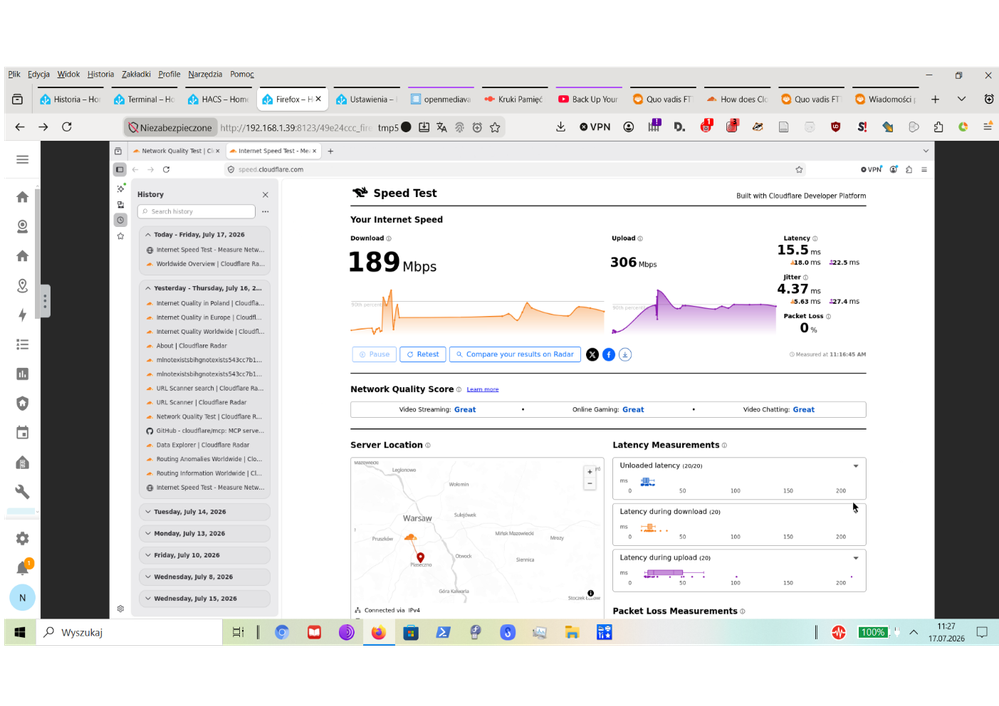999x706 pixels.
Task: Click the Windows Start button
Action: (x=20, y=632)
